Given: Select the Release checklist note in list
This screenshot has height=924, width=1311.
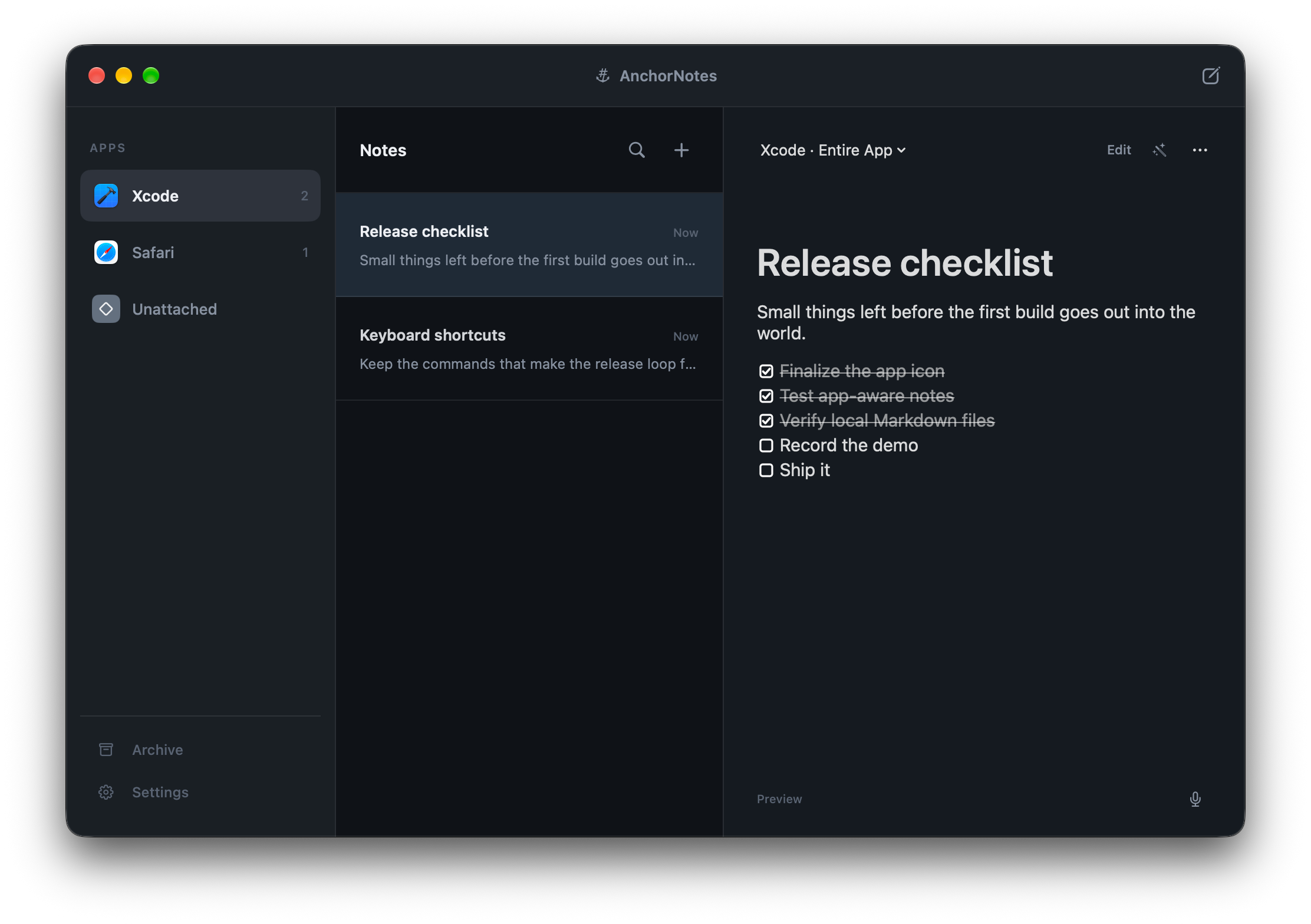Looking at the screenshot, I should 529,245.
